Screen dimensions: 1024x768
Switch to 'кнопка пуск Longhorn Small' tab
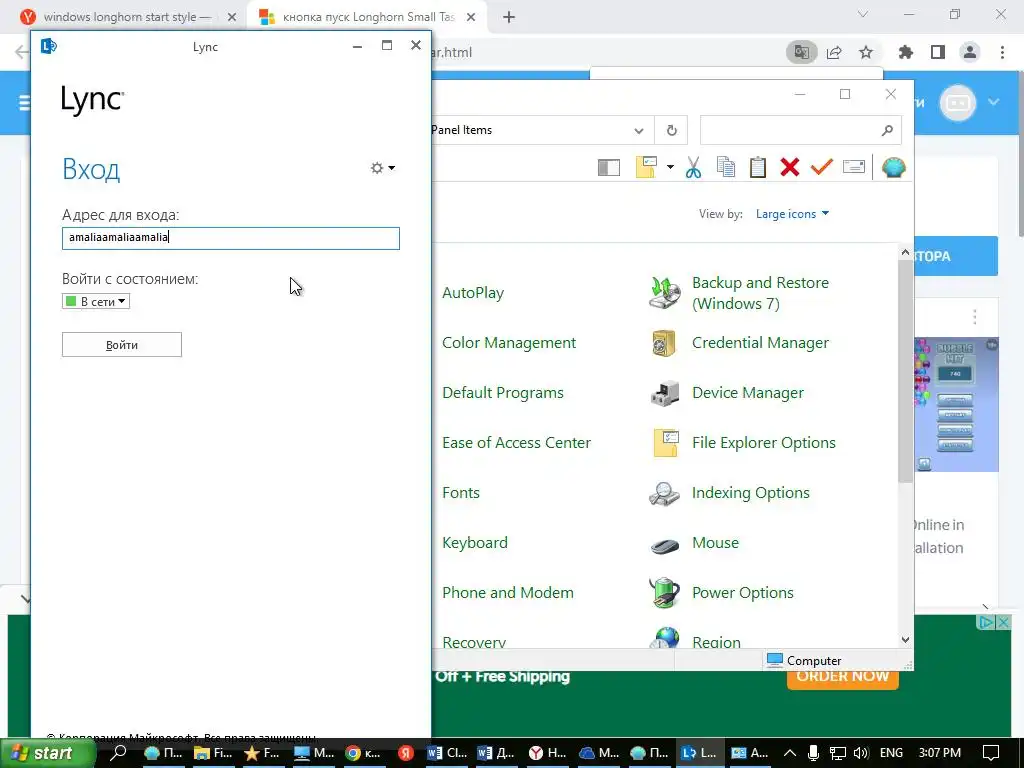(x=368, y=17)
